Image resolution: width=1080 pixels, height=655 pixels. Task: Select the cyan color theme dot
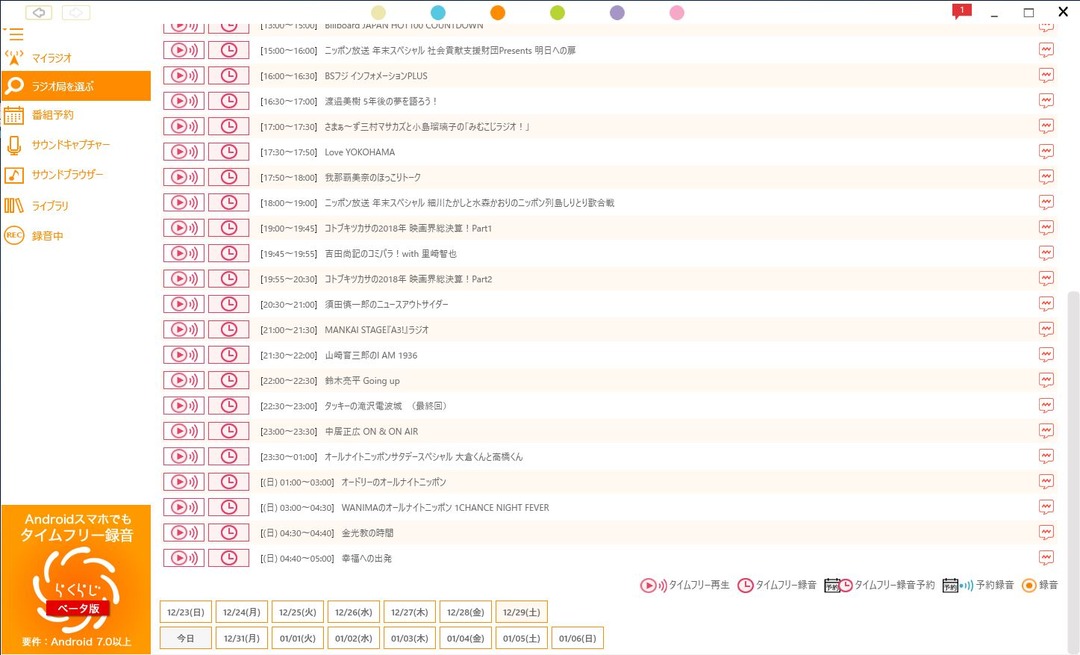coord(438,12)
